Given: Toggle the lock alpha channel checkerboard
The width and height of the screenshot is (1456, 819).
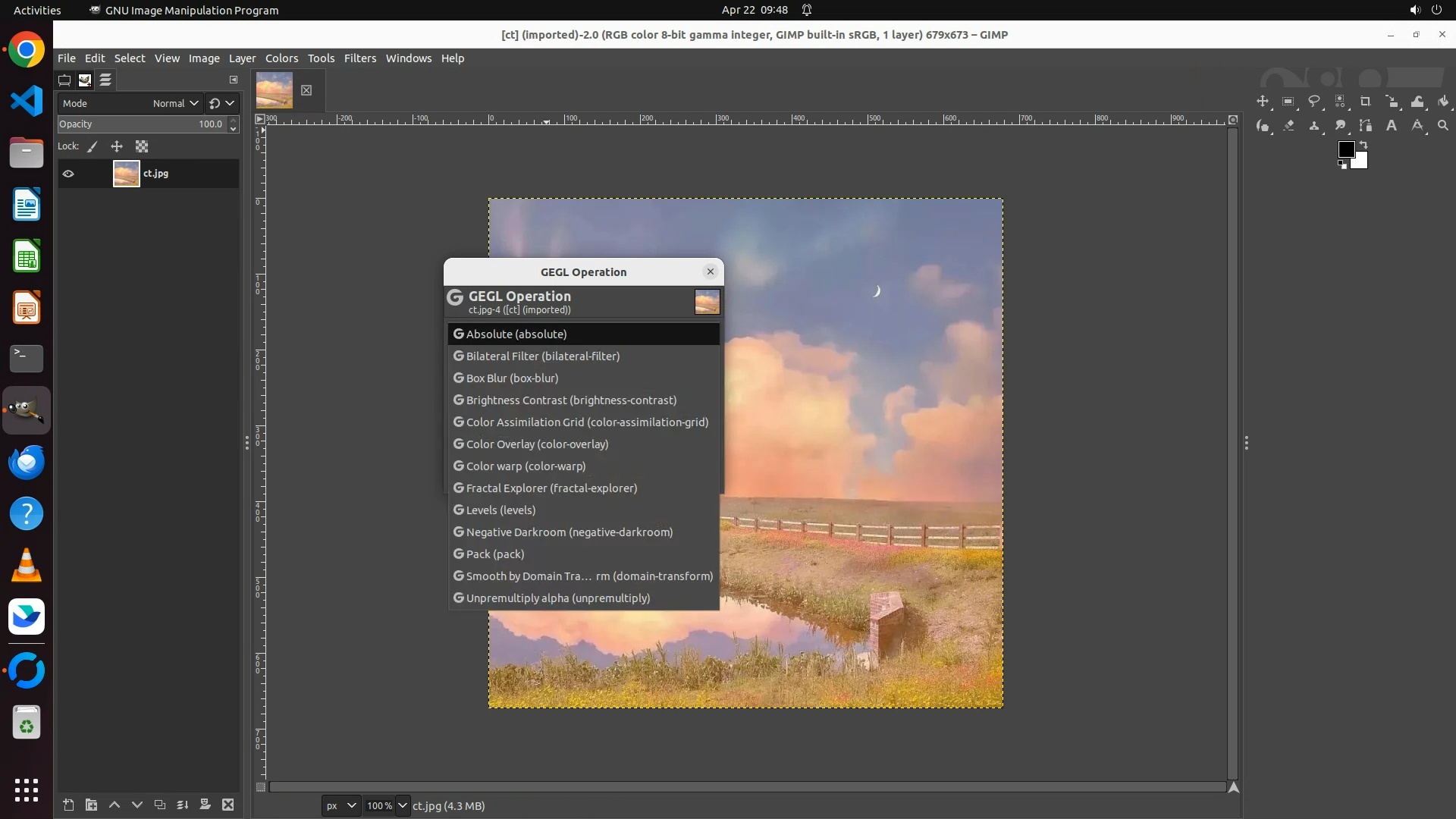Looking at the screenshot, I should (142, 146).
